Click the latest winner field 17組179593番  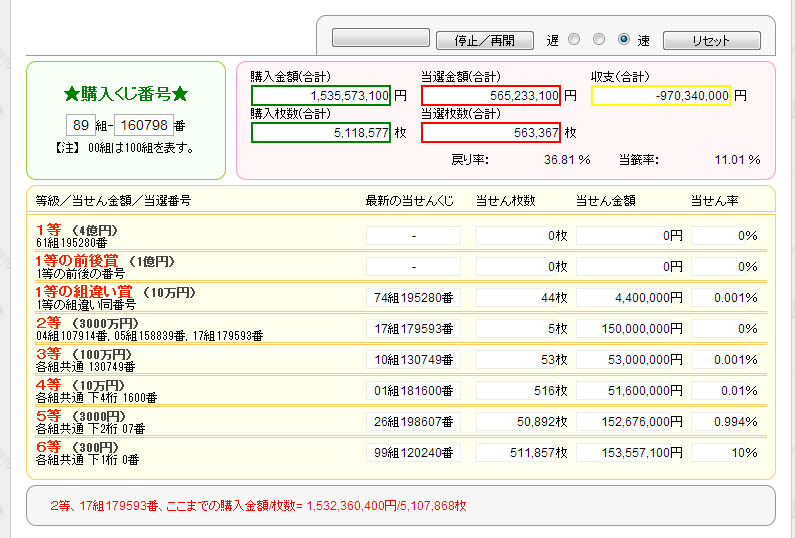(x=413, y=329)
